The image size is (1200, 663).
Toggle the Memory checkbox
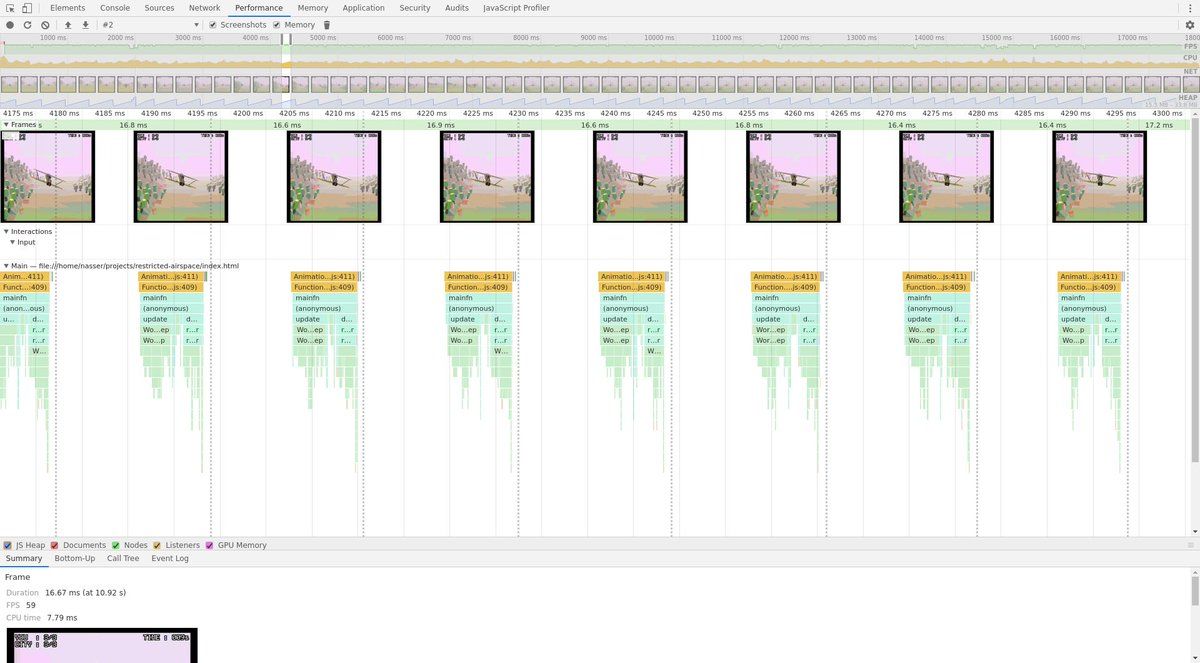tap(277, 25)
